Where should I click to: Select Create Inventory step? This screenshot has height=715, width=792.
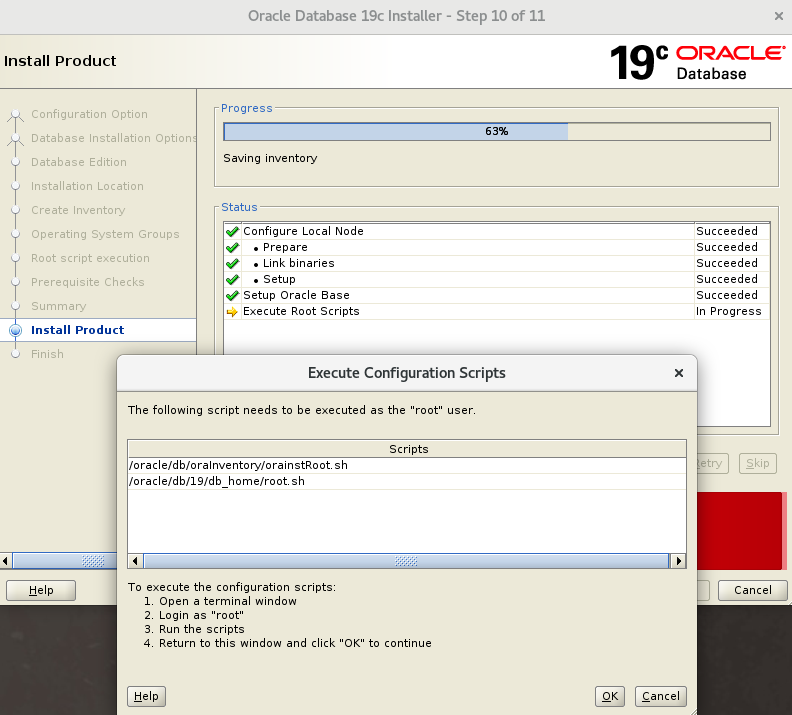coord(78,210)
